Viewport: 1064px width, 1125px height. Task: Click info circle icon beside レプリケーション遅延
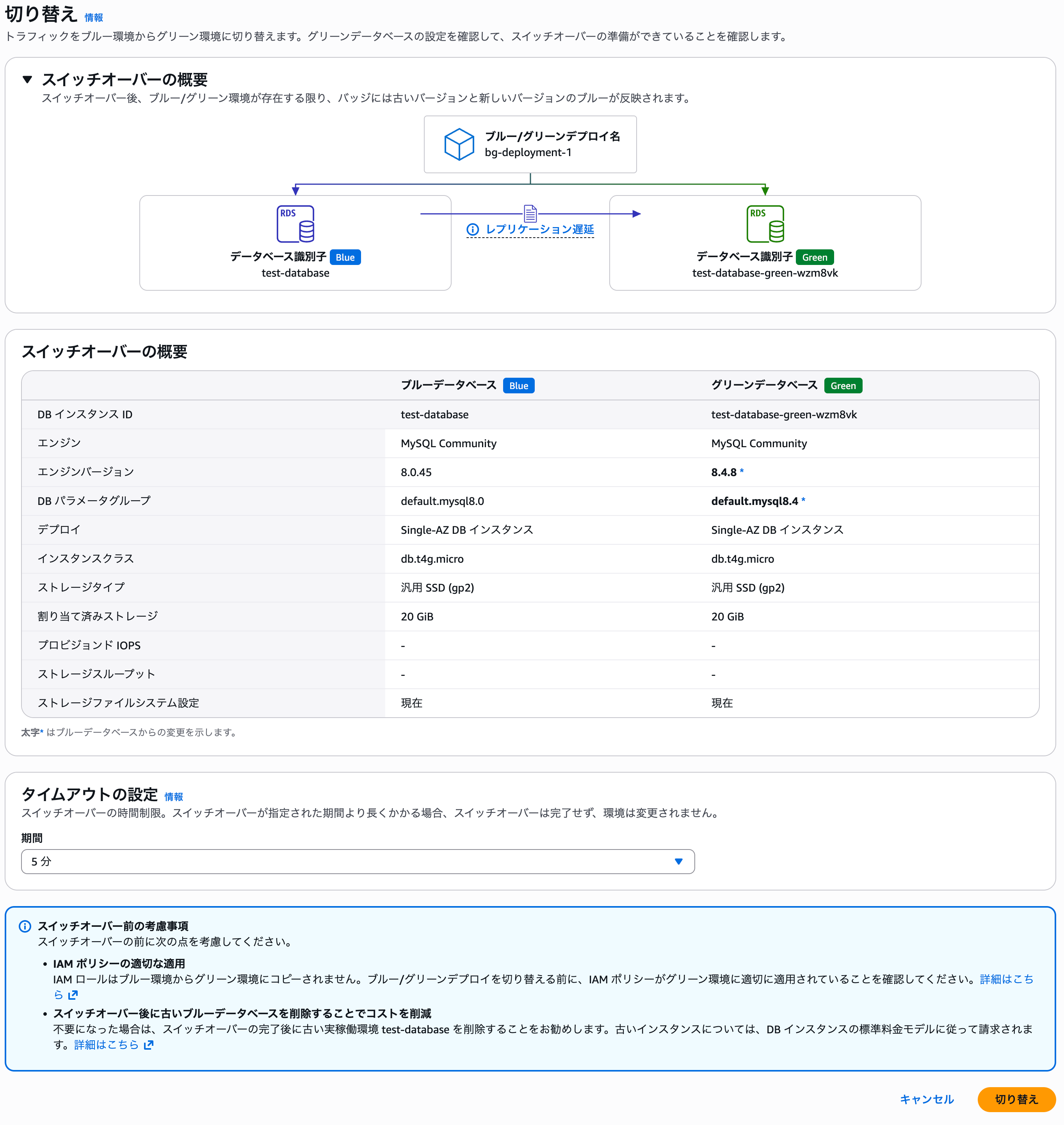(472, 230)
